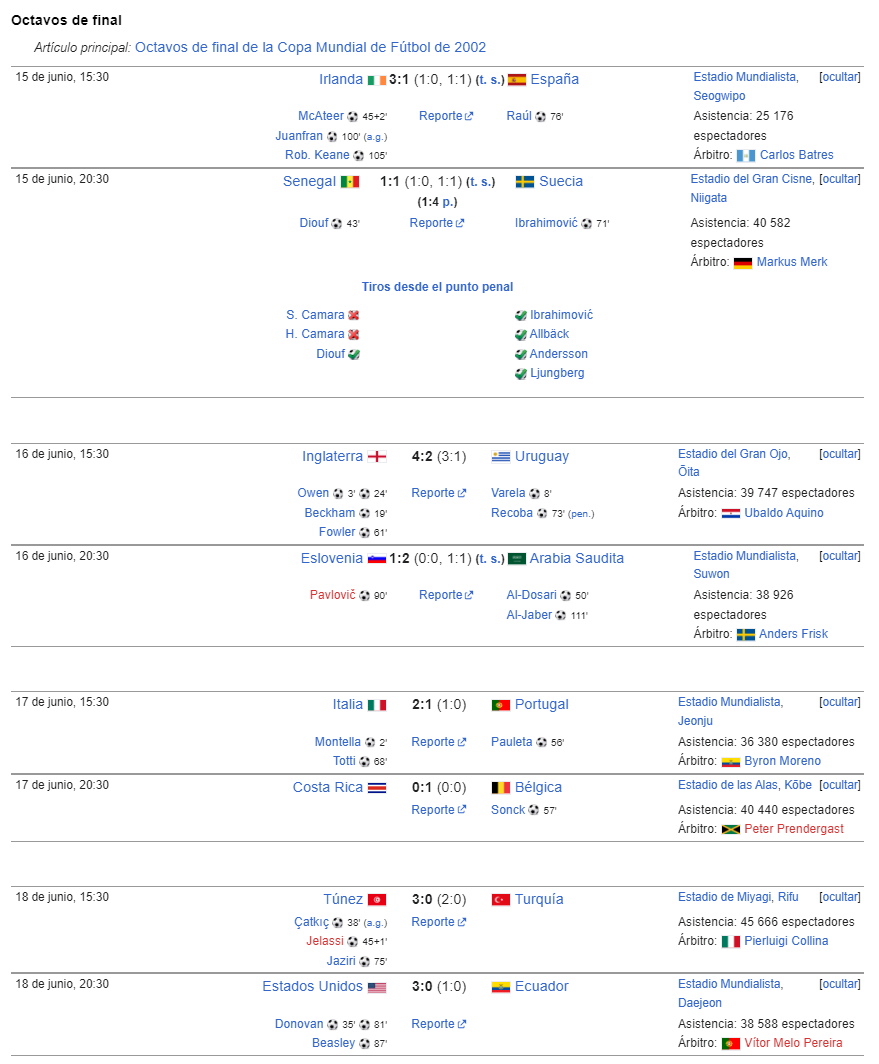Screen dimensions: 879x1064
Task: Click the Ireland flag icon beside Irlanda
Action: [377, 80]
